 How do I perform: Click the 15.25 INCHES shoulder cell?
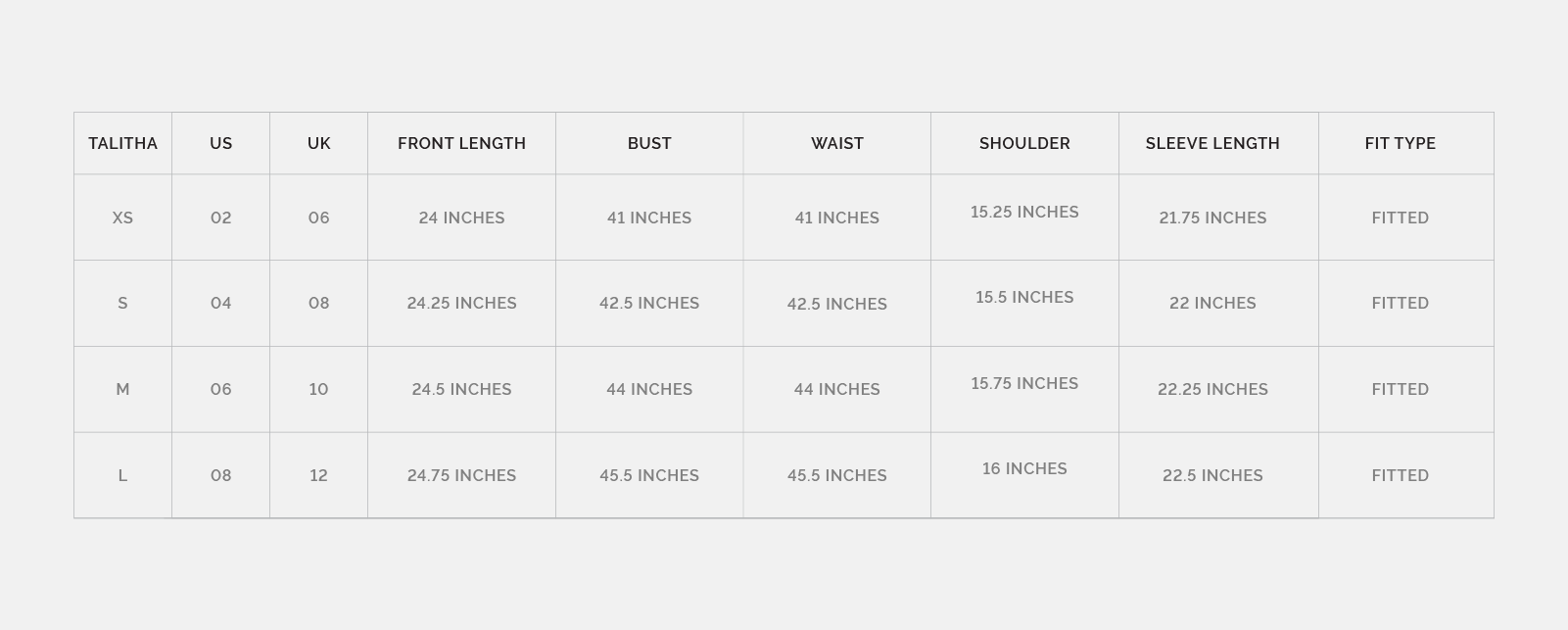[x=1024, y=213]
